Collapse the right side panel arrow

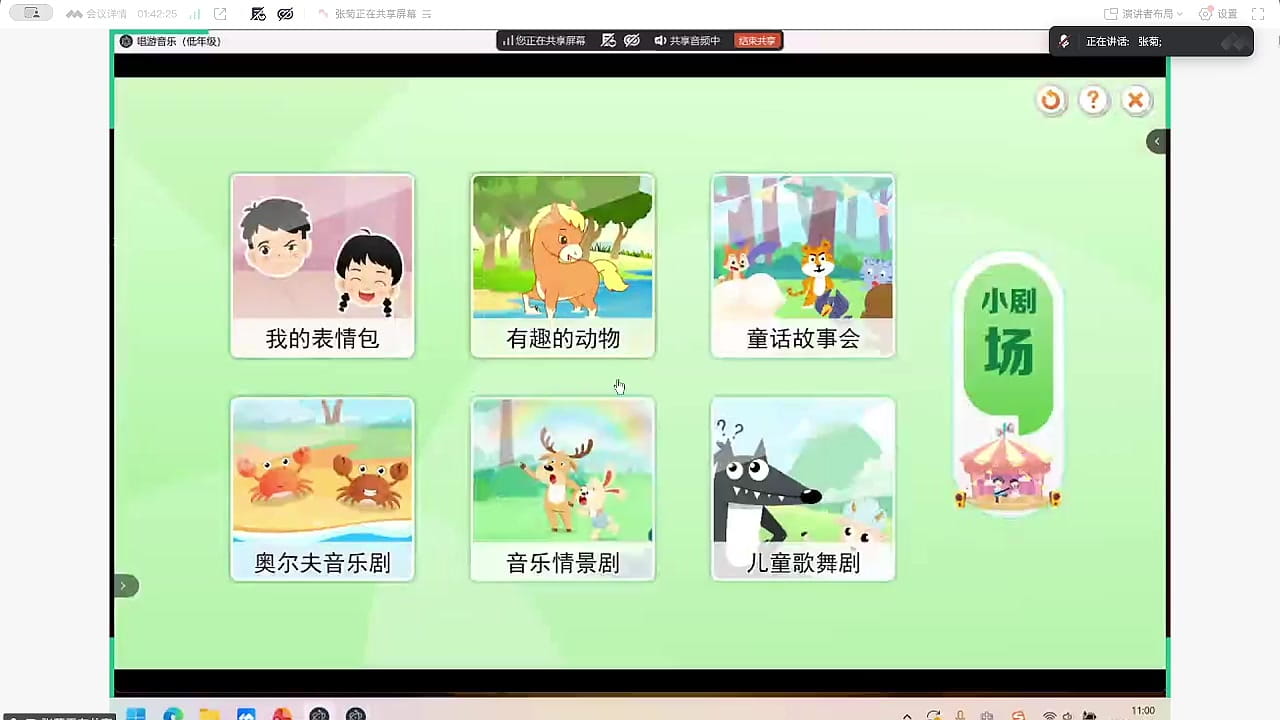click(1157, 141)
